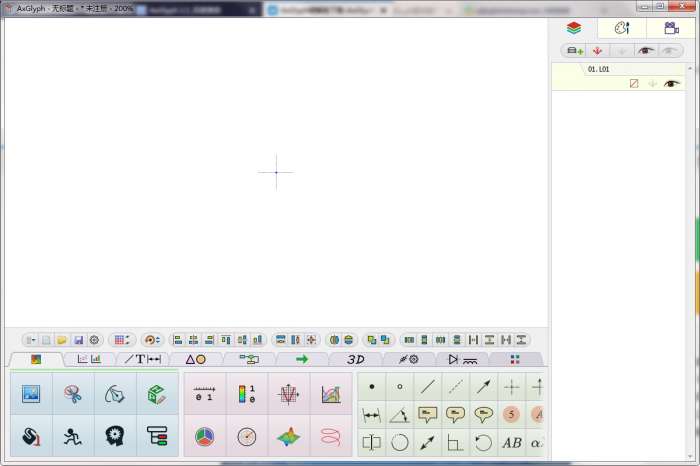Show all layers with toolbar eye icon
The width and height of the screenshot is (700, 466).
pyautogui.click(x=646, y=50)
